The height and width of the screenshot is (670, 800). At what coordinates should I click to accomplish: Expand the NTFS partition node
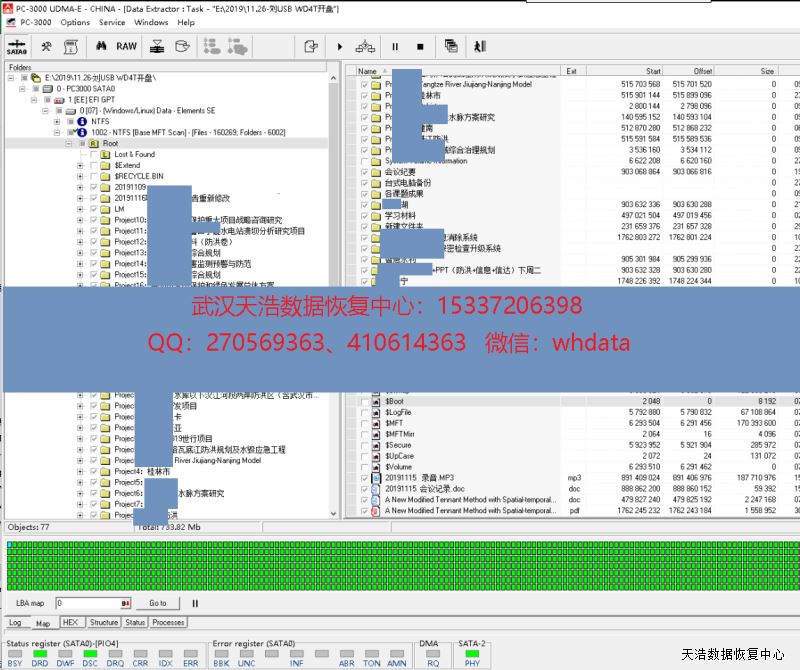click(69, 121)
